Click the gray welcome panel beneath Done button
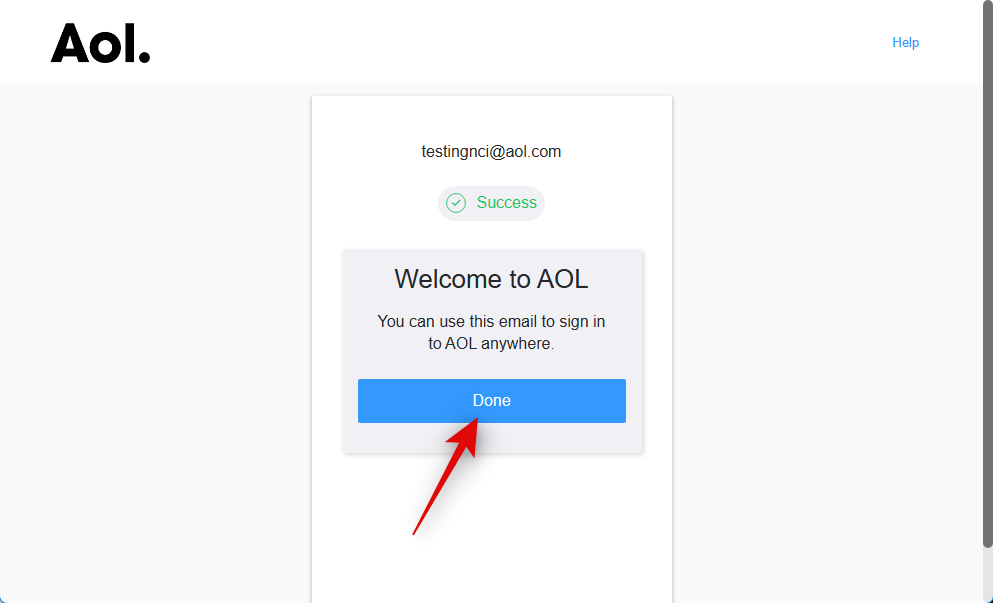Image resolution: width=993 pixels, height=603 pixels. (x=491, y=438)
